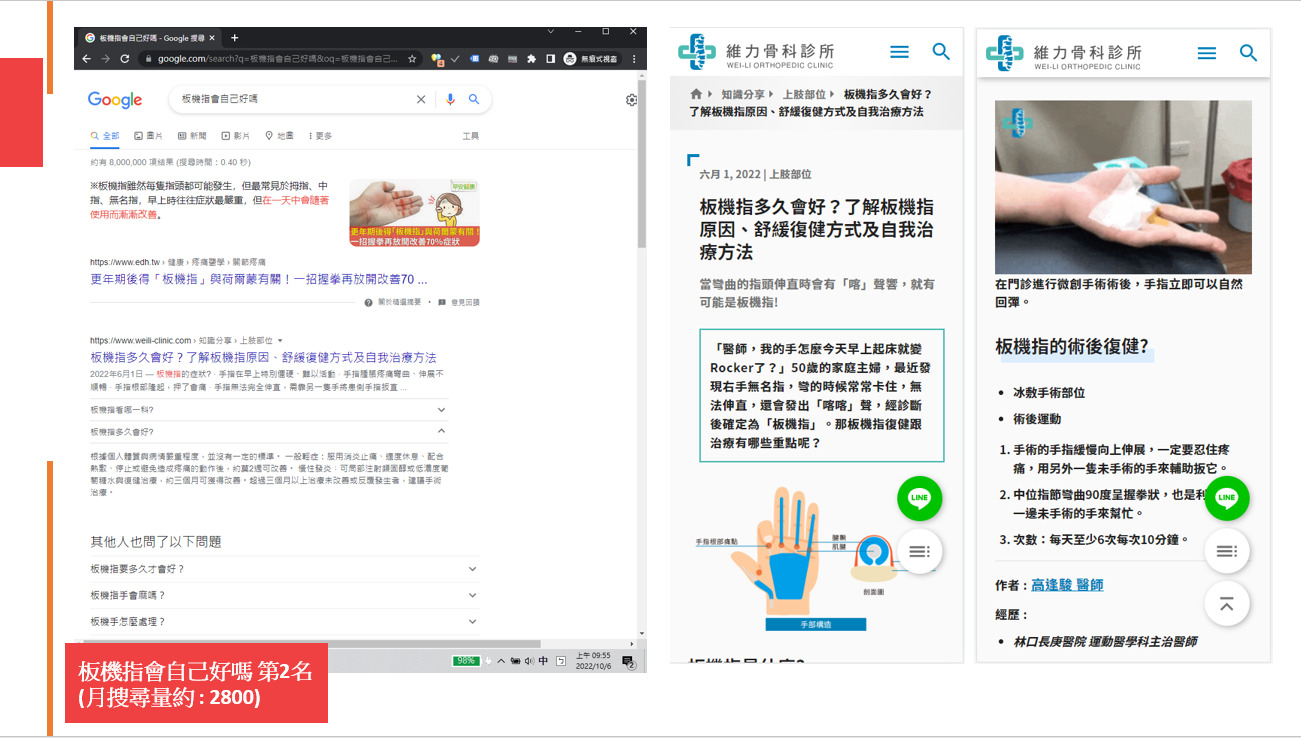Image resolution: width=1301 pixels, height=738 pixels.
Task: Open hamburger menu in right clinic page
Action: [x=1207, y=52]
